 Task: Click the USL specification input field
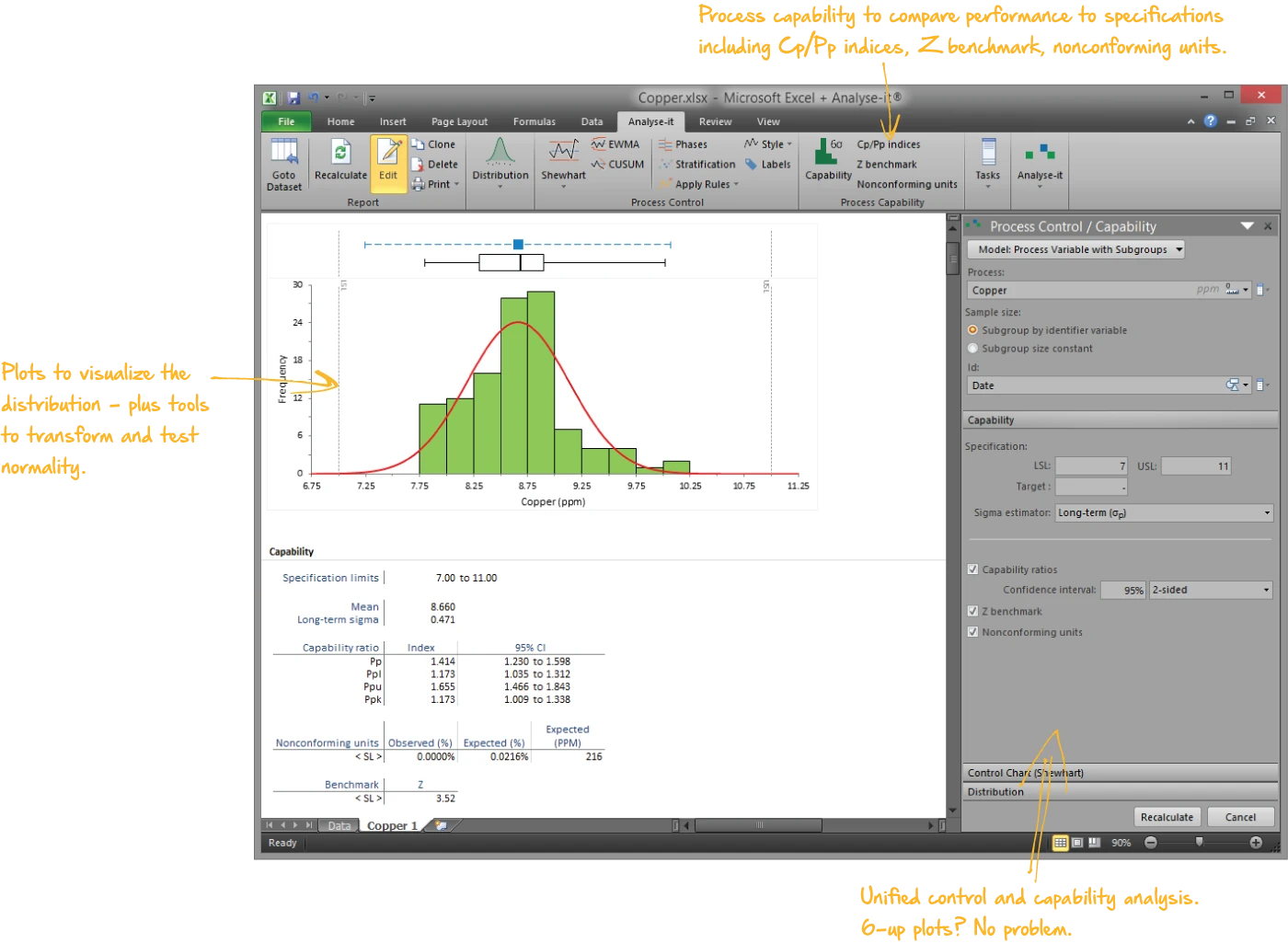(1196, 466)
